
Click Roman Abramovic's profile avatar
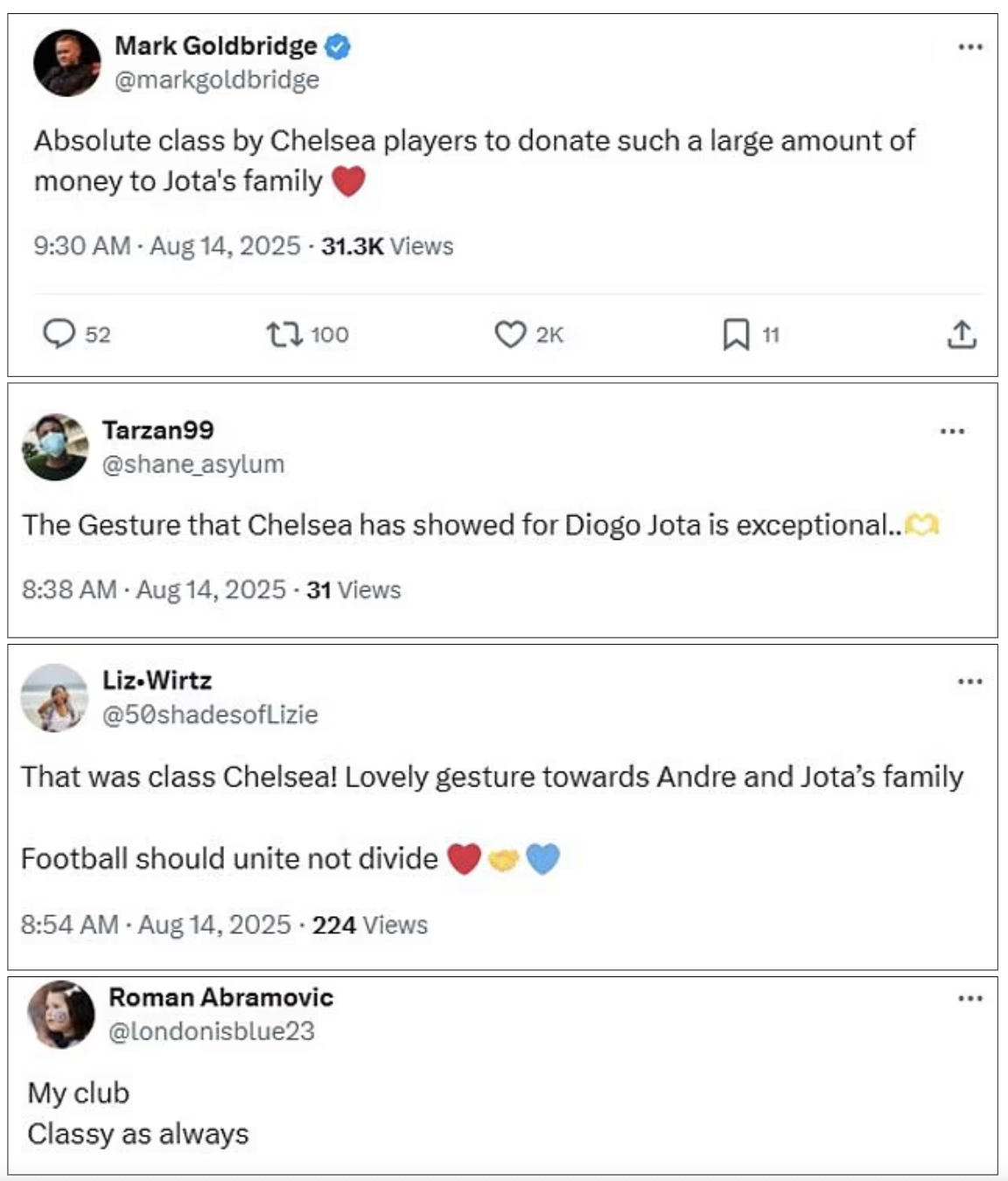pyautogui.click(x=61, y=1014)
